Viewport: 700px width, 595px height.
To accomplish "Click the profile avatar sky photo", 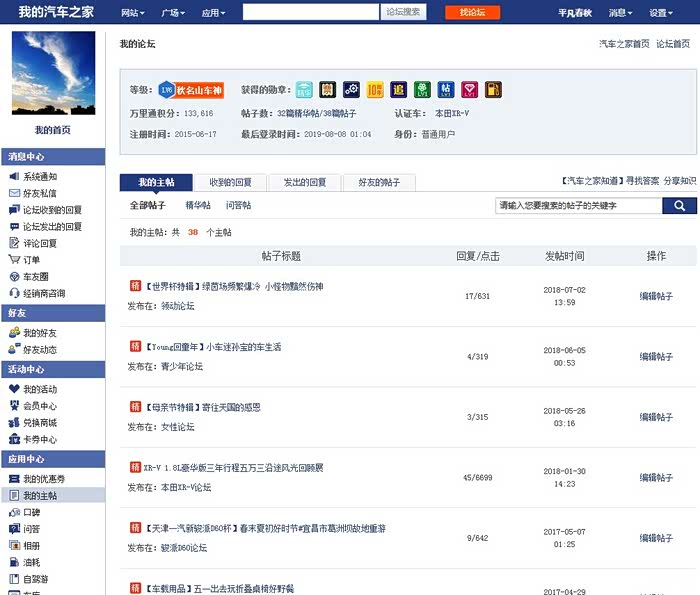I will pos(53,74).
